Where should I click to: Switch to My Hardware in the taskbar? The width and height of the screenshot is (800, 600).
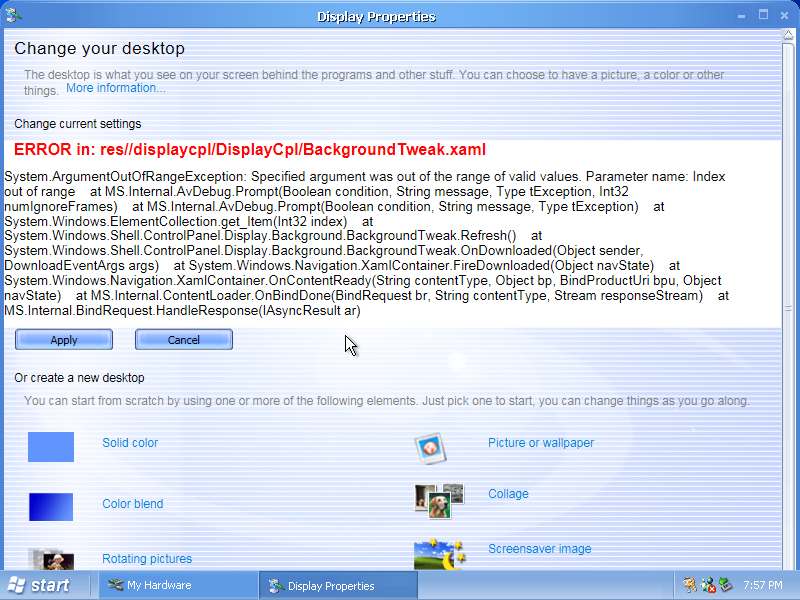point(177,585)
